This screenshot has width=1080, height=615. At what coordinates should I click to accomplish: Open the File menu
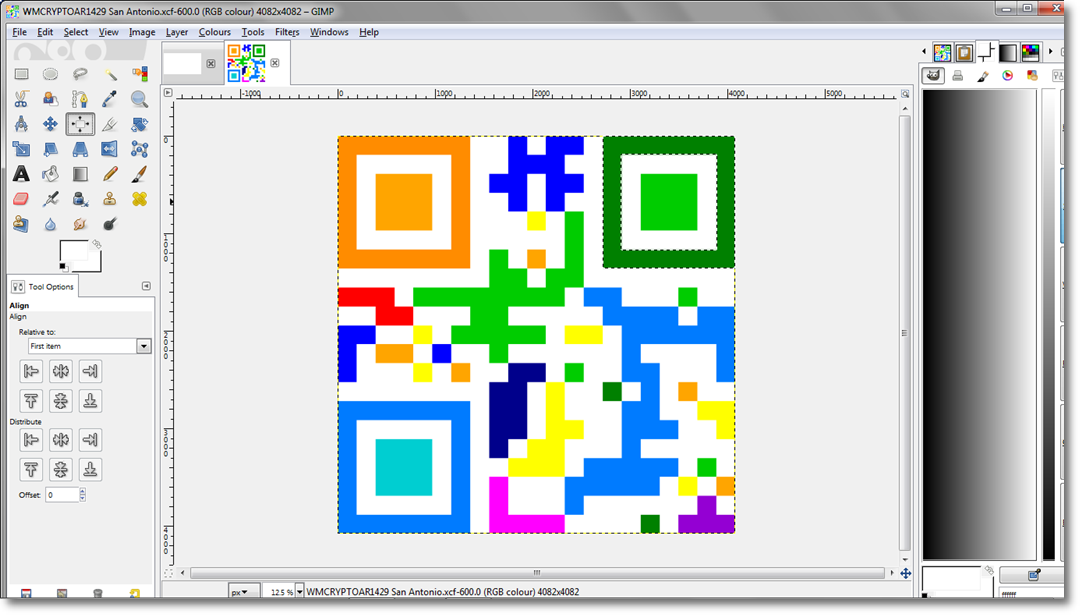(x=19, y=32)
